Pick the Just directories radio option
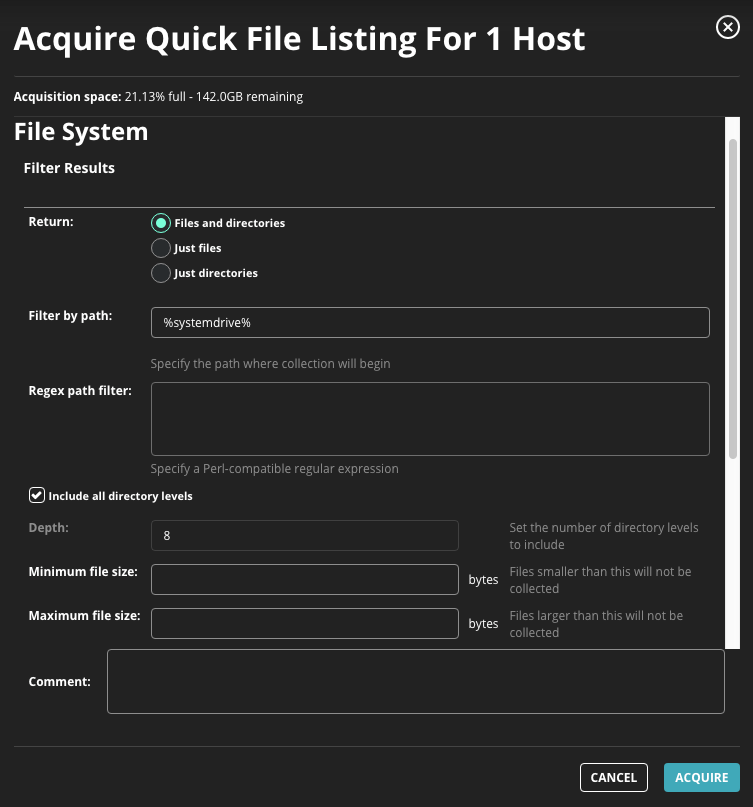 click(161, 273)
